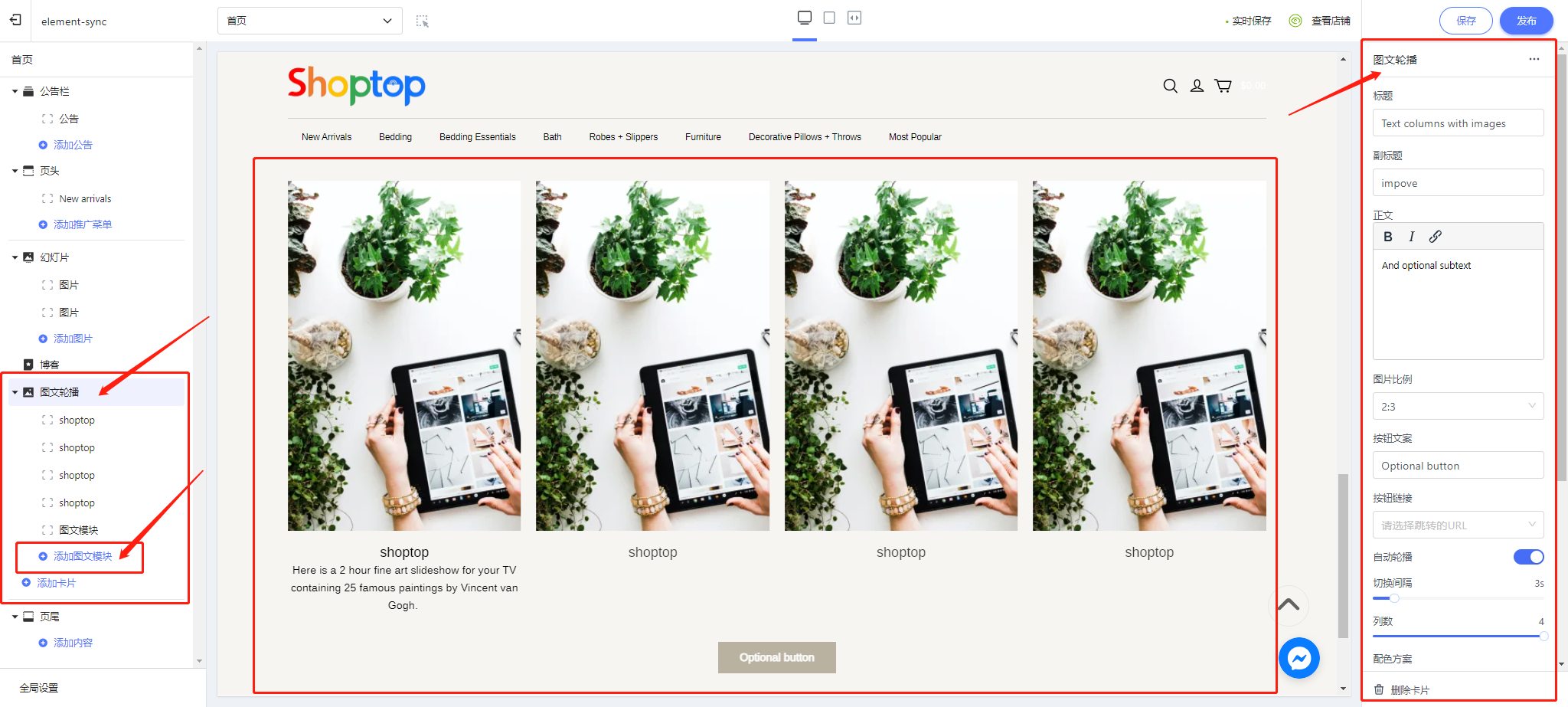The image size is (1568, 707).
Task: Click the 正文 text area
Action: [1458, 304]
